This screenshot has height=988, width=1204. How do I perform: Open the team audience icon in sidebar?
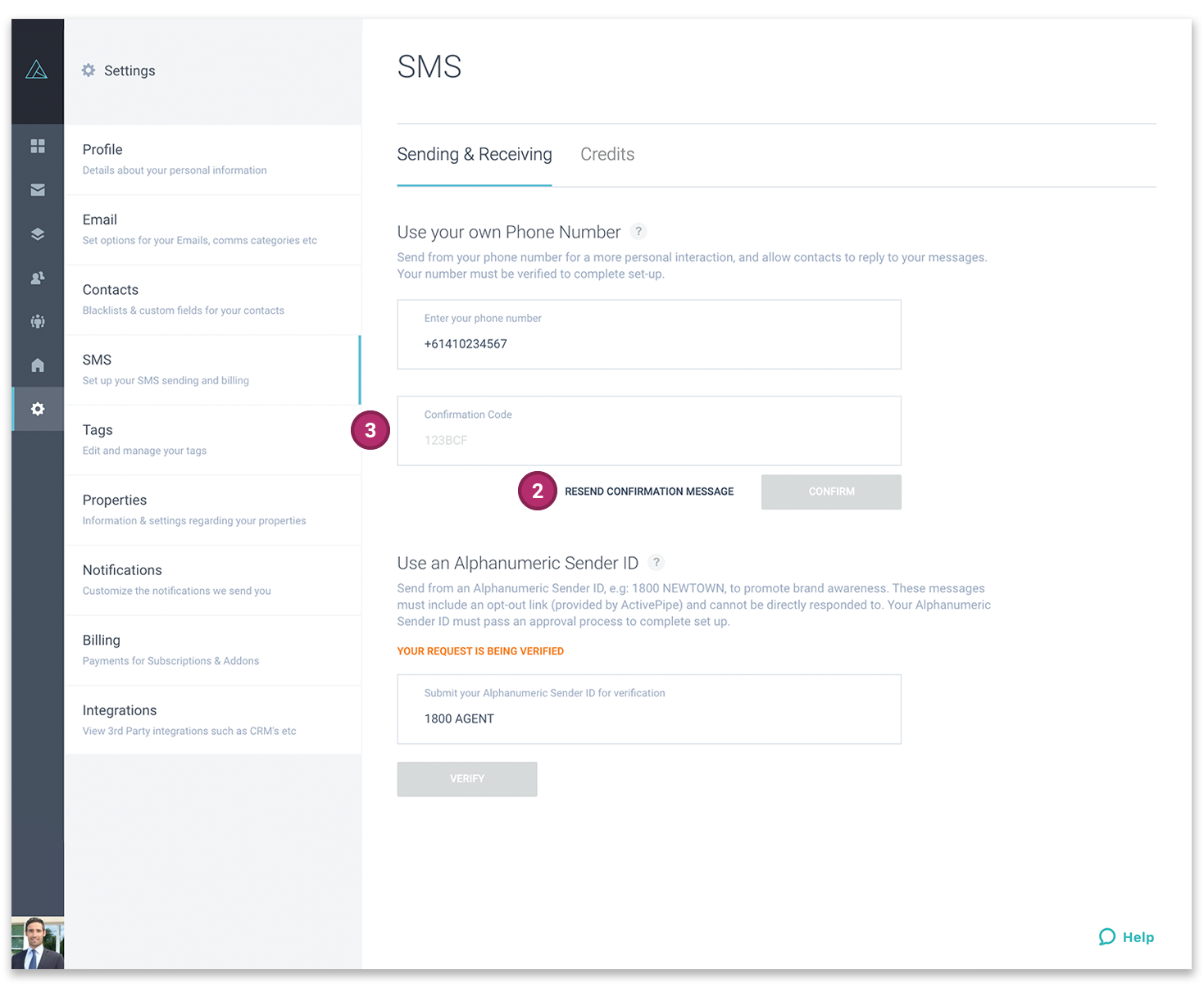click(37, 321)
